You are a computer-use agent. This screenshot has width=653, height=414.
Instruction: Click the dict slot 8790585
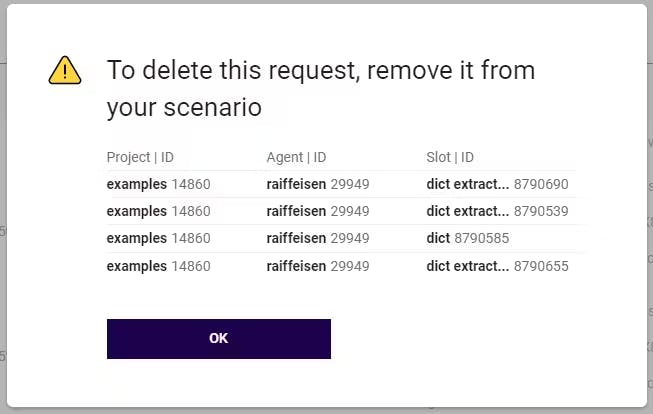click(x=468, y=238)
